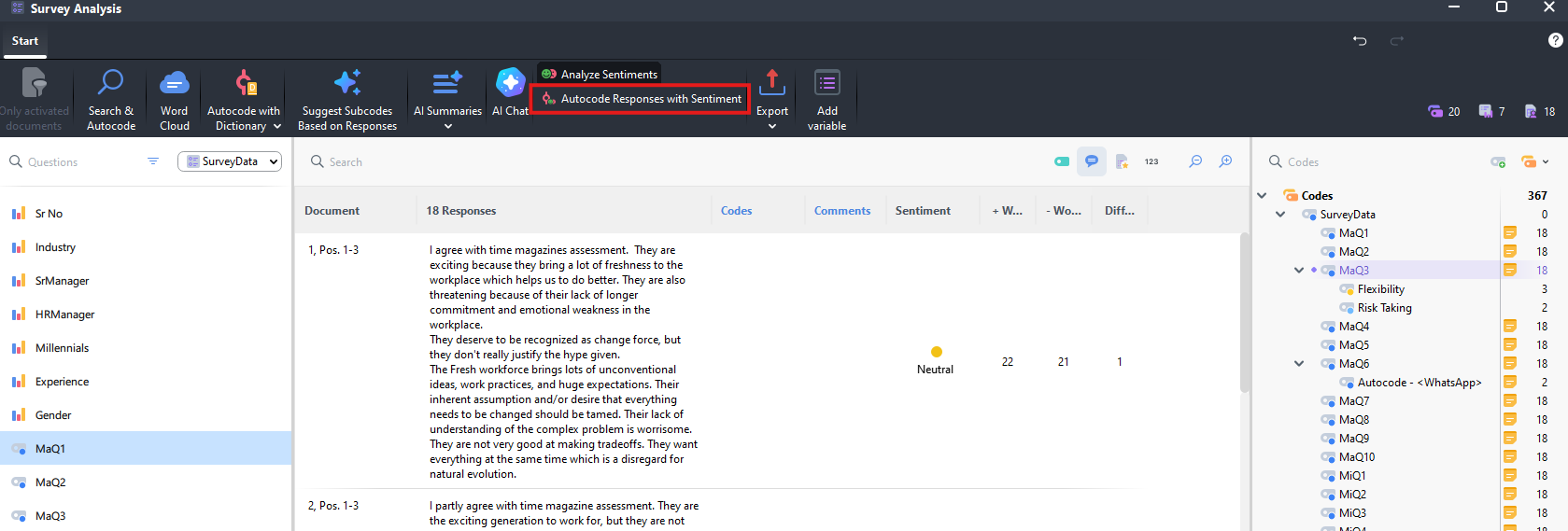
Task: Click the Codes search field
Action: (x=1373, y=161)
